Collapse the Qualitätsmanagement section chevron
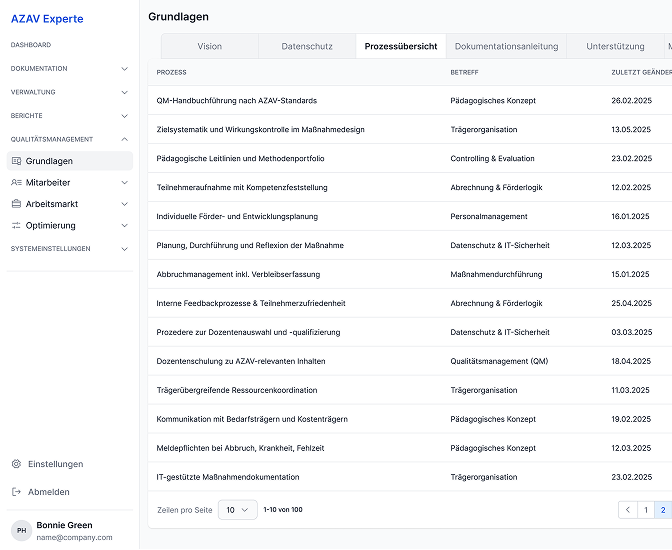The width and height of the screenshot is (672, 550). coord(125,139)
